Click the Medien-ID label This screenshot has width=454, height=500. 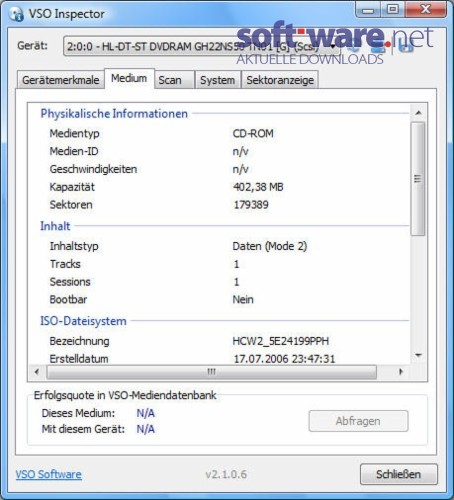pos(74,151)
